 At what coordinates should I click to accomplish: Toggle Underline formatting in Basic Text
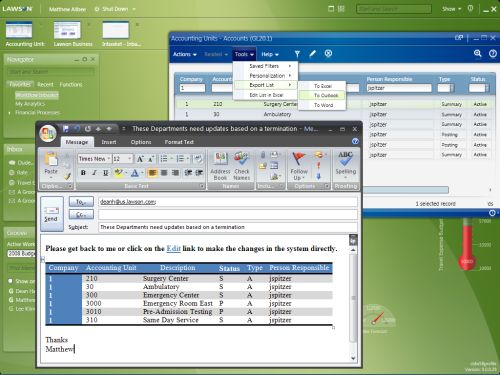coord(106,173)
